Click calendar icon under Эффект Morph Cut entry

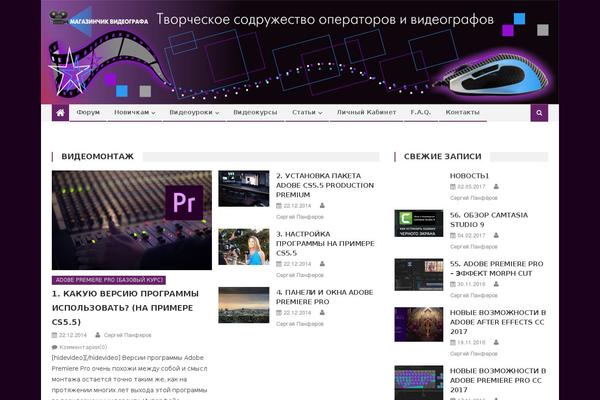click(453, 284)
